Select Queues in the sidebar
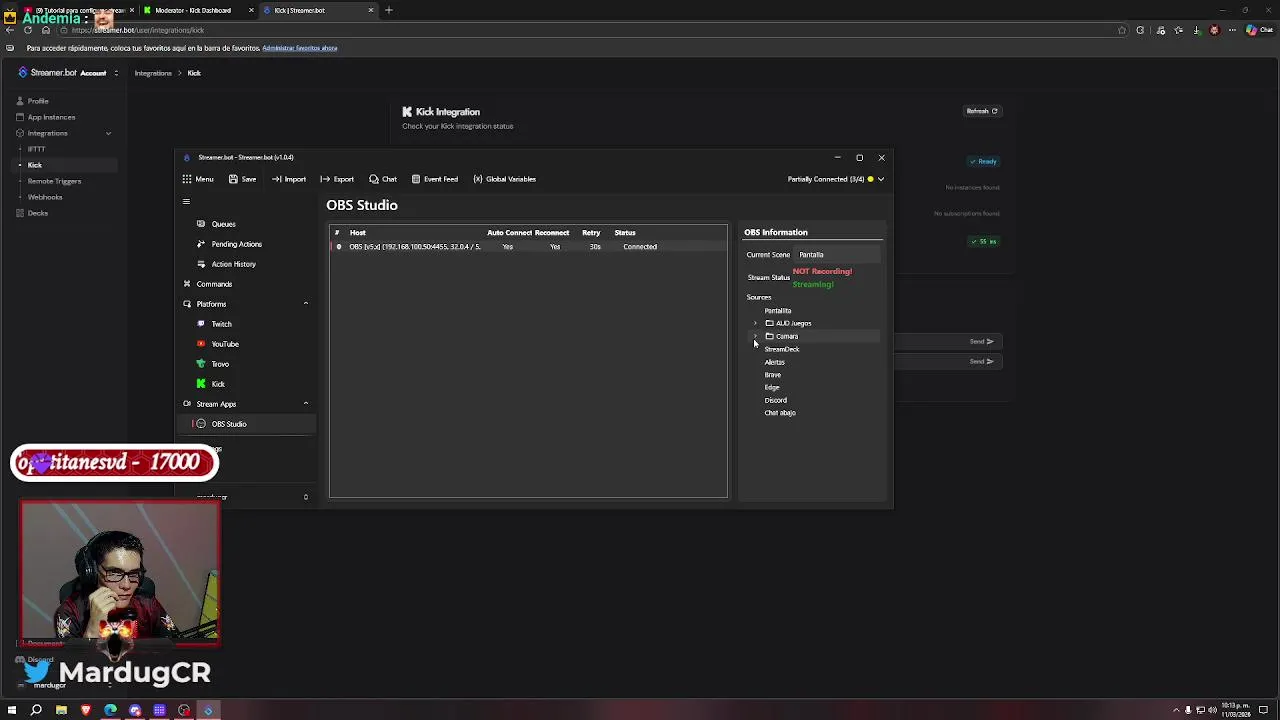This screenshot has width=1280, height=720. coord(223,224)
